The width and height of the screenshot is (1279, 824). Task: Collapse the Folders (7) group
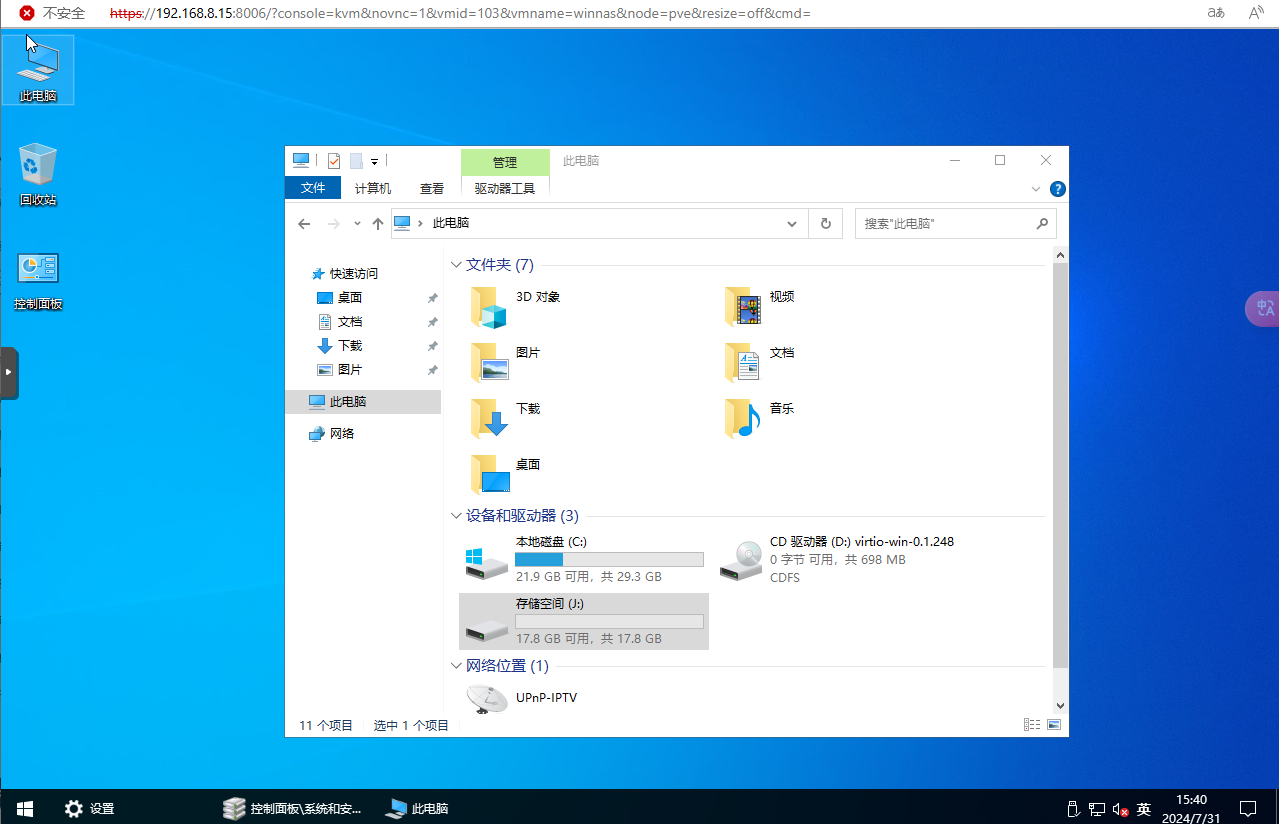457,265
